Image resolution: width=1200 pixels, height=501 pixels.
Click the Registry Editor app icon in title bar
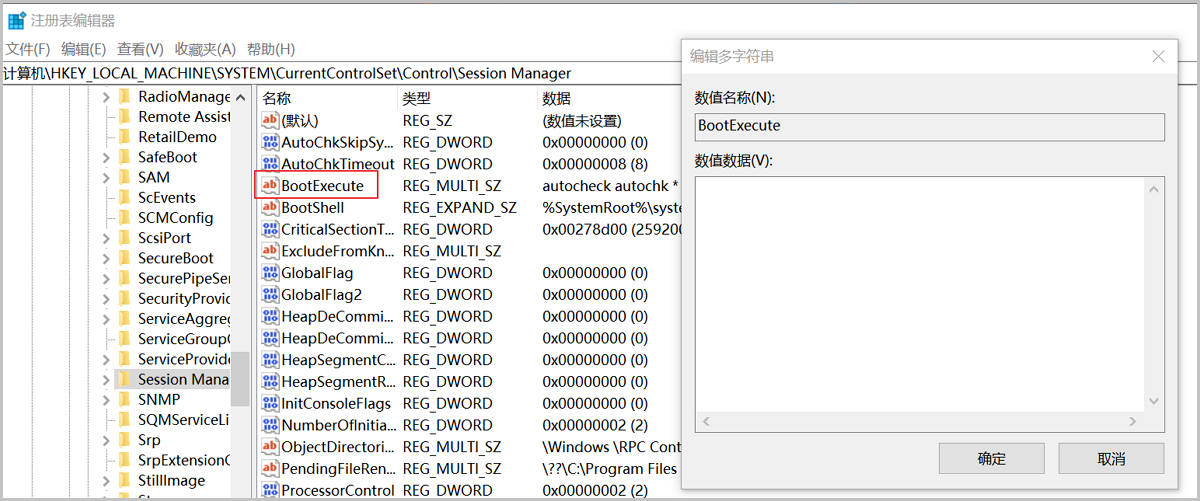pyautogui.click(x=16, y=20)
